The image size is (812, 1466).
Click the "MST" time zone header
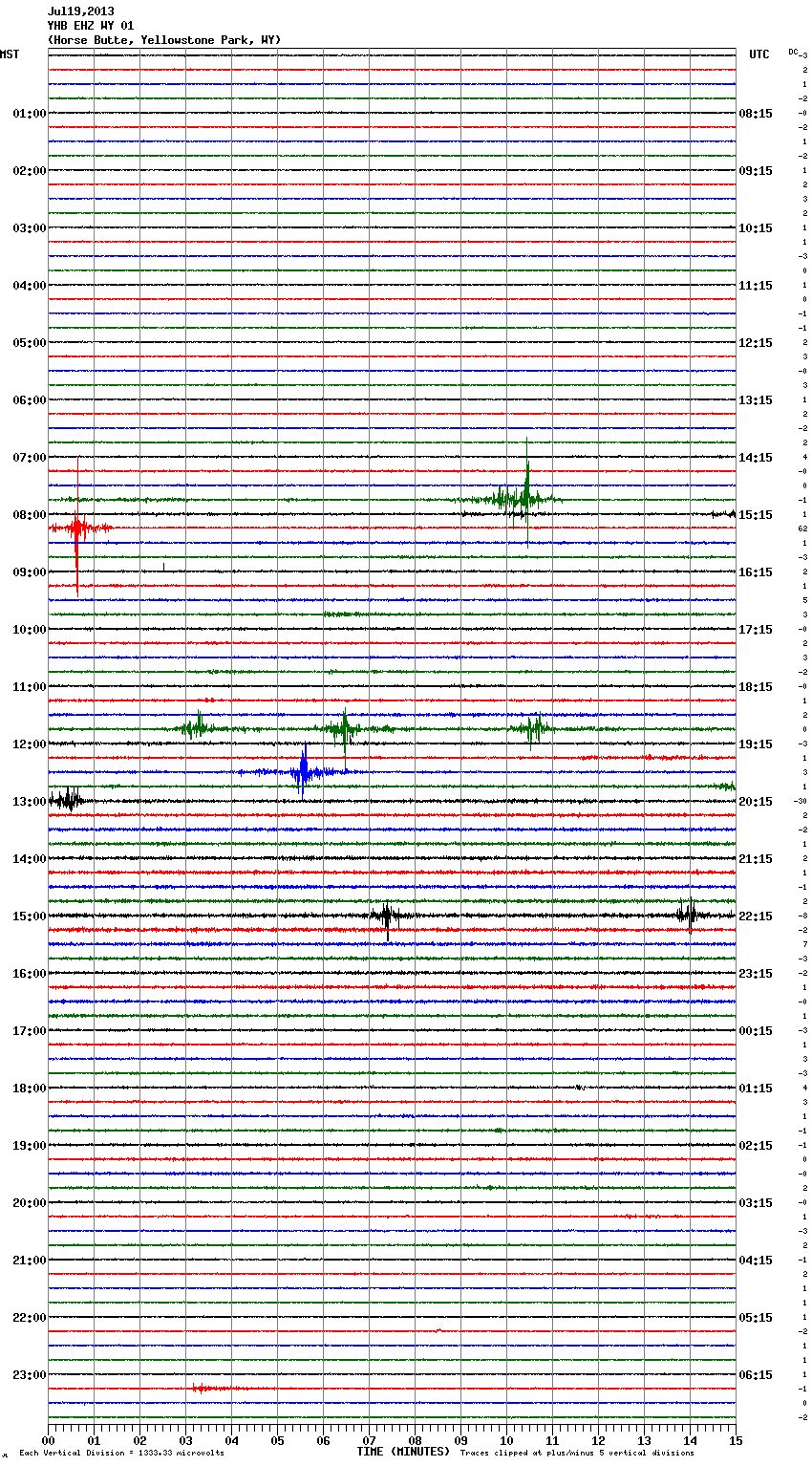pos(10,54)
